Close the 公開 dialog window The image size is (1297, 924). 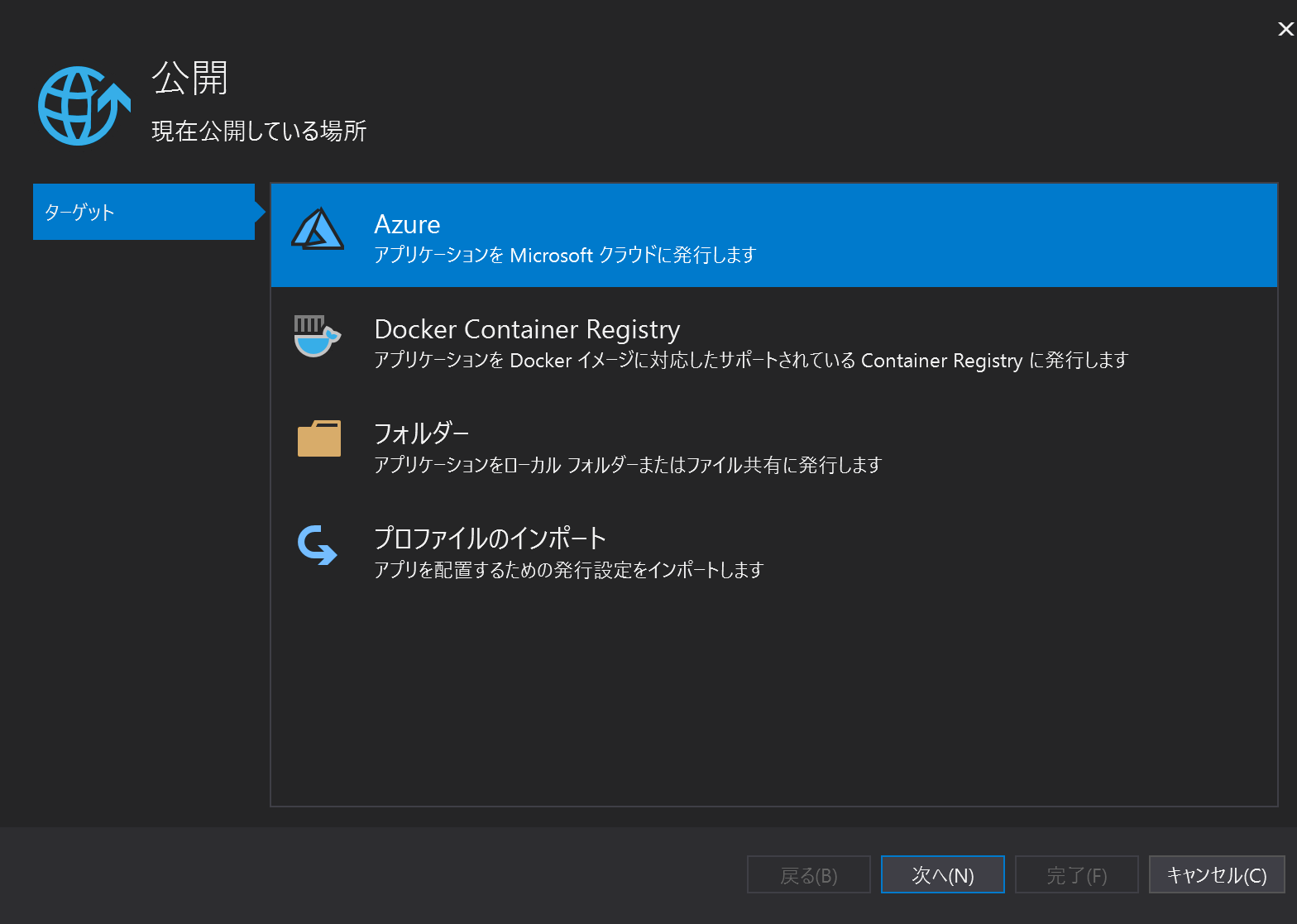pyautogui.click(x=1285, y=29)
